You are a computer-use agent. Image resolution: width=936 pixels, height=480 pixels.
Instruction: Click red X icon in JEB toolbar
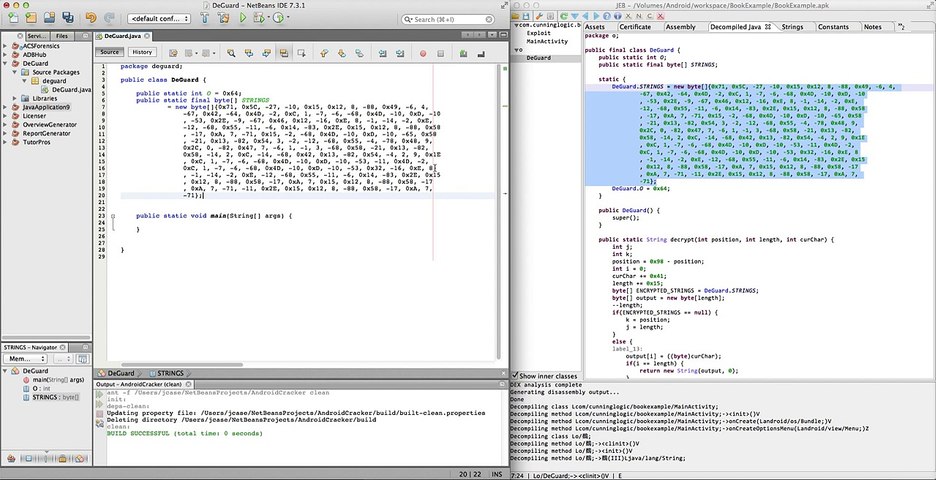(660, 16)
